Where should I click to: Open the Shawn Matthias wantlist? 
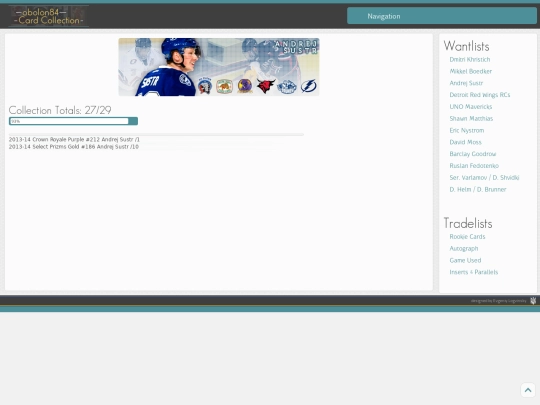pos(471,118)
